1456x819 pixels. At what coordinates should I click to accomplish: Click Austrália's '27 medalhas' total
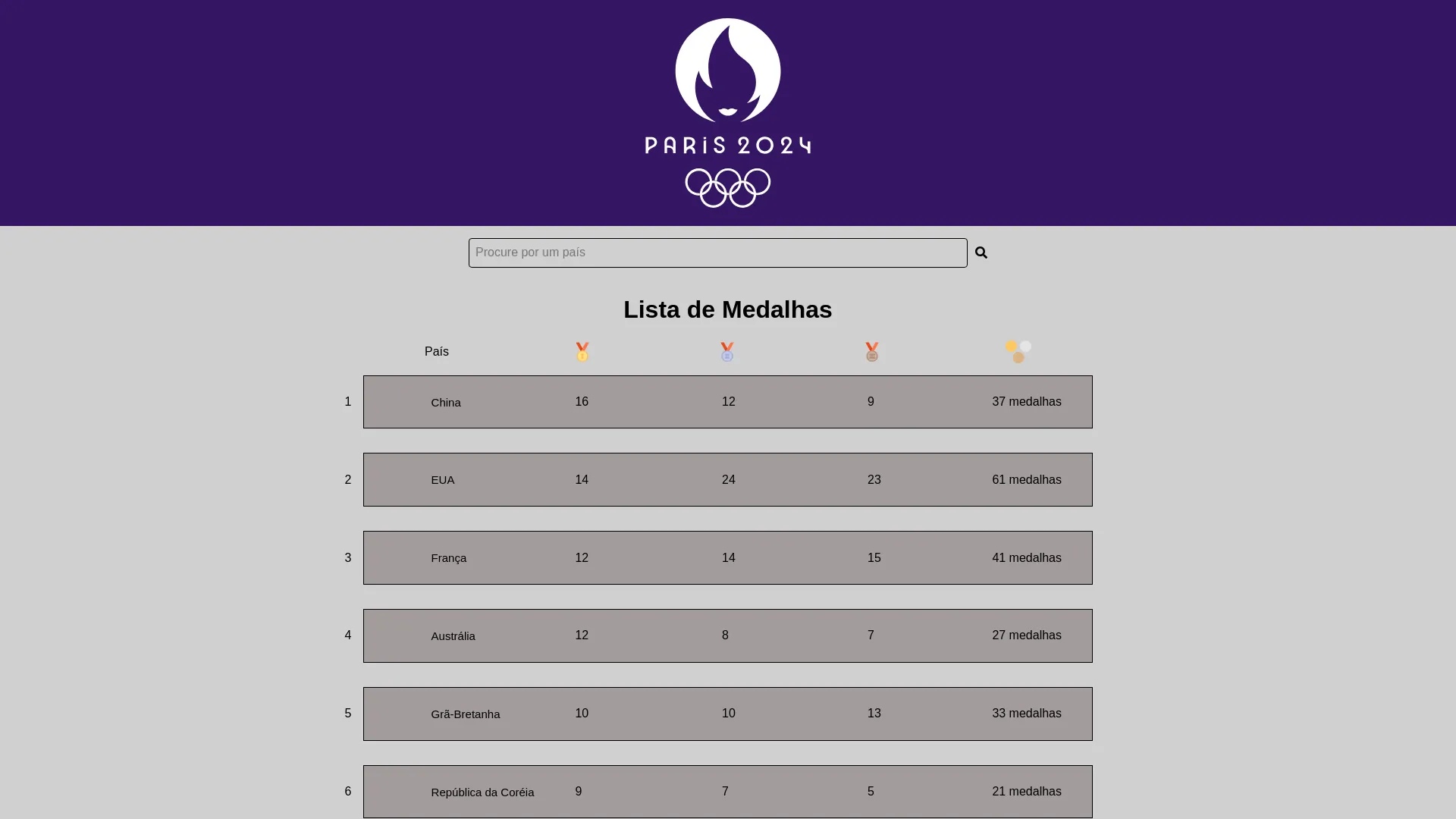coord(1027,635)
